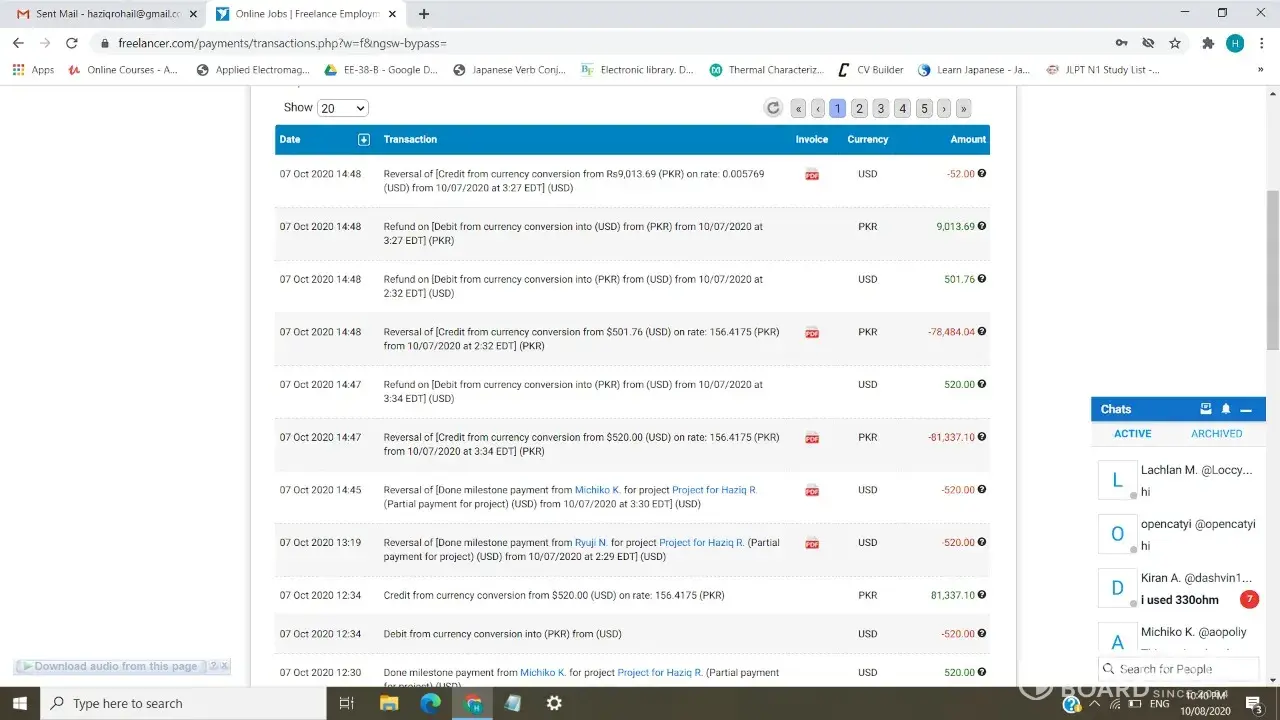1280x720 pixels.
Task: Open Windows taskbar search box
Action: 186,703
